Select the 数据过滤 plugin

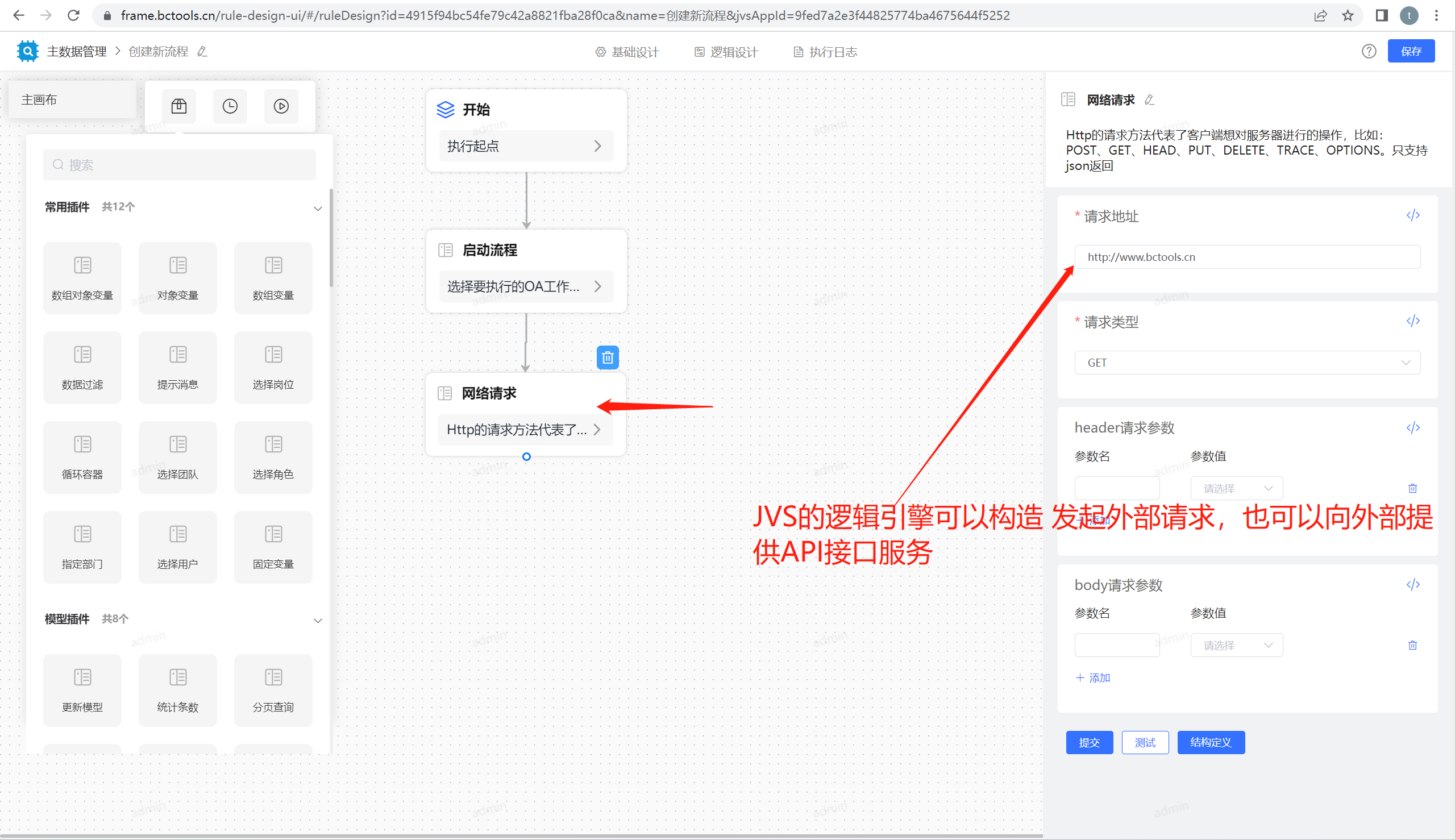coord(82,368)
